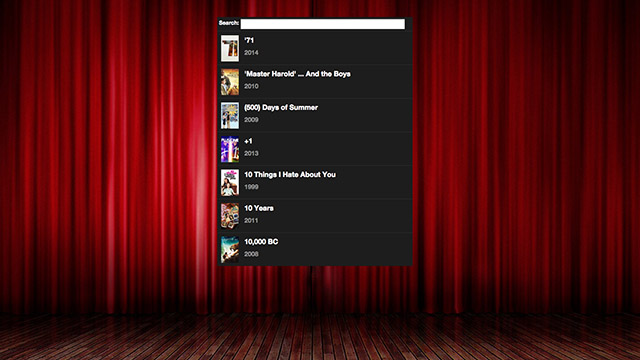Click the Search: label
This screenshot has width=640, height=360.
coord(229,23)
